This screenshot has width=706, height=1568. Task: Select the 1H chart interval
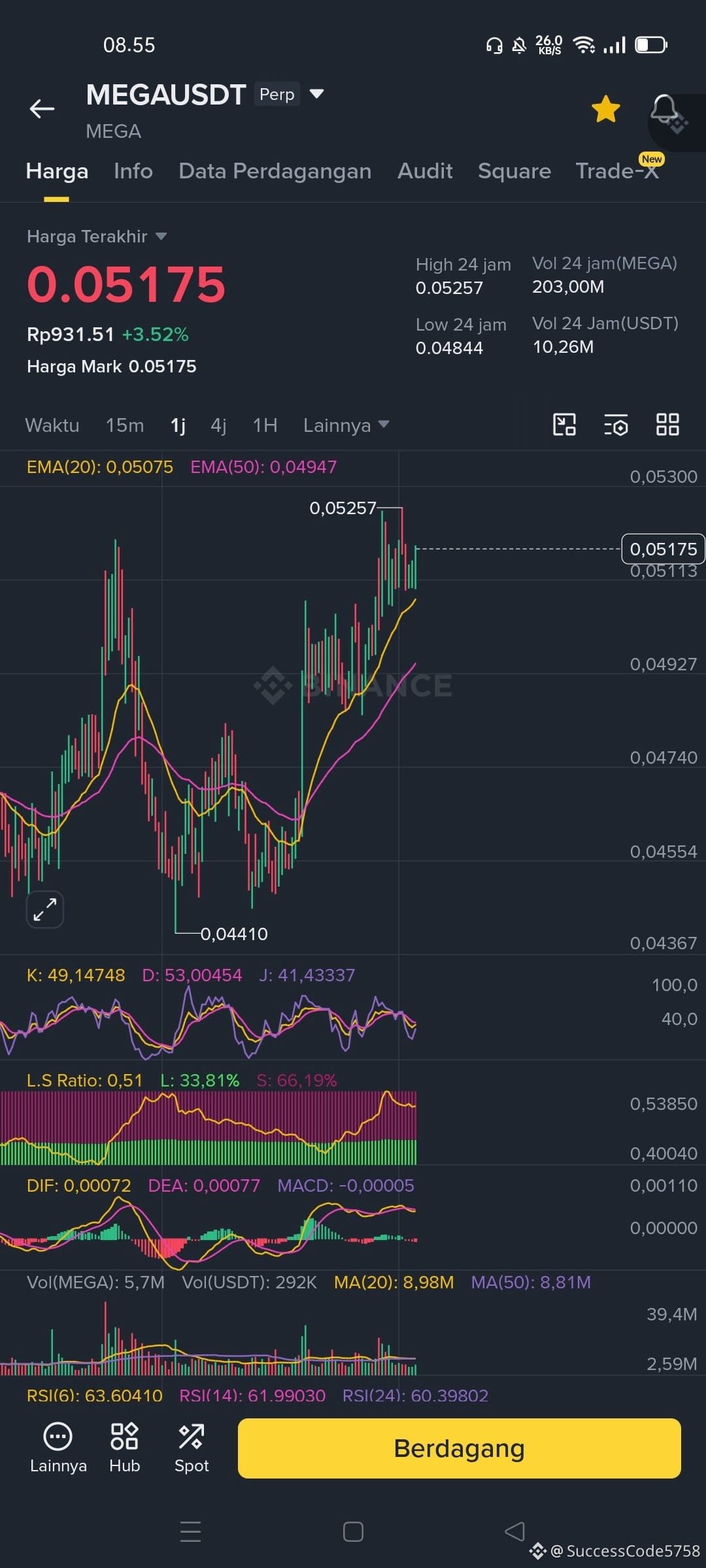(x=265, y=425)
